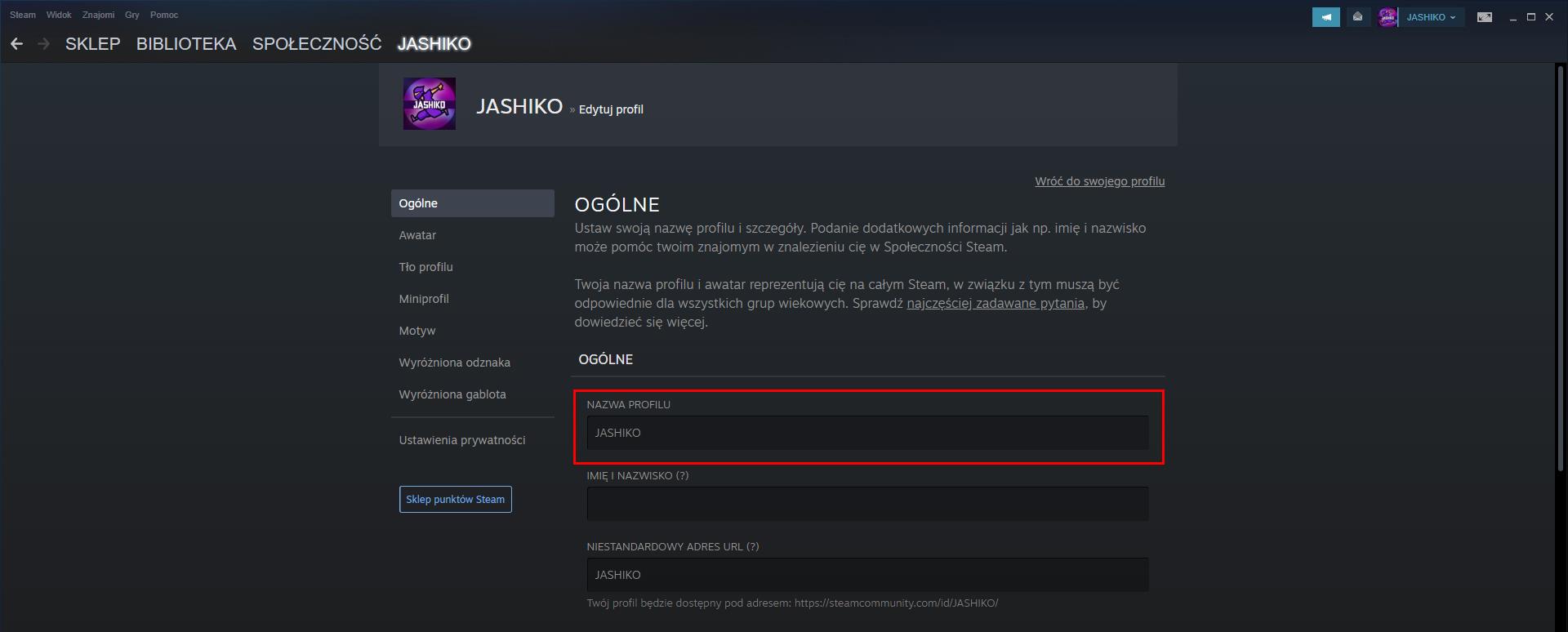Click Wróć do swojego profilu link
Viewport: 1568px width, 632px height.
[1100, 181]
